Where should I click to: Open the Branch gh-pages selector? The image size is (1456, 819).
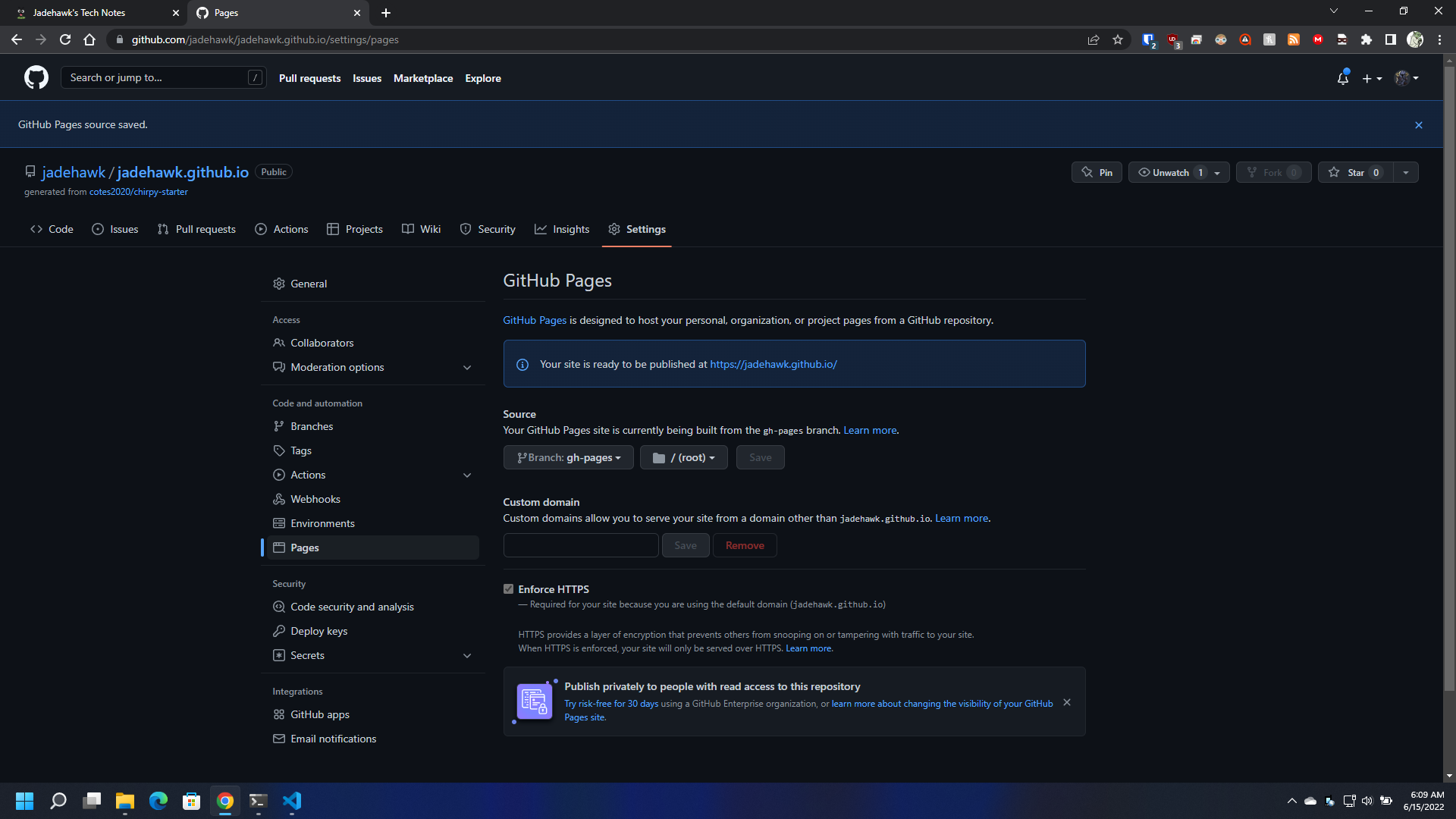(x=568, y=457)
